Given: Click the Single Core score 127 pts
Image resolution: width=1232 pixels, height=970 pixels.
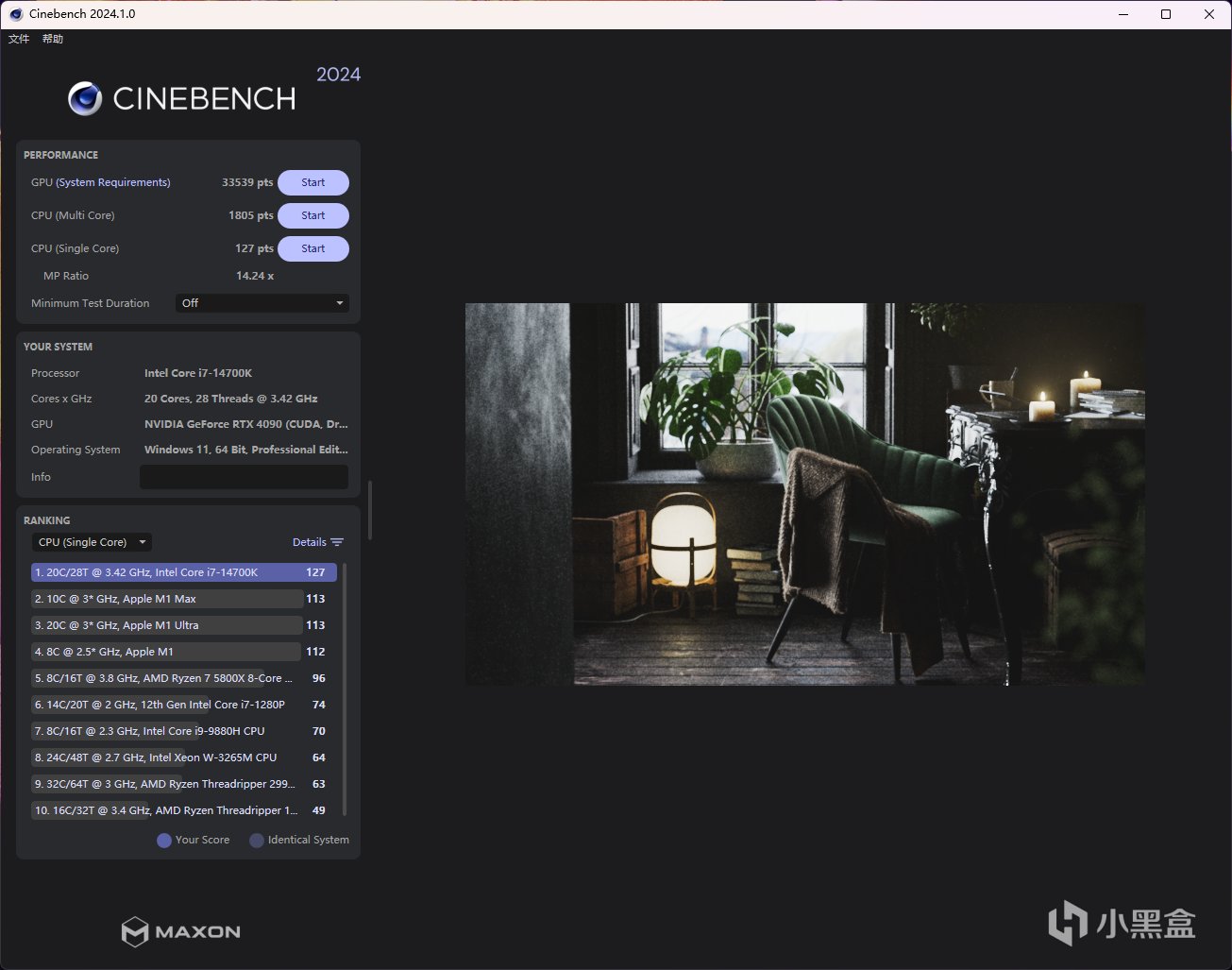Looking at the screenshot, I should click(x=255, y=248).
